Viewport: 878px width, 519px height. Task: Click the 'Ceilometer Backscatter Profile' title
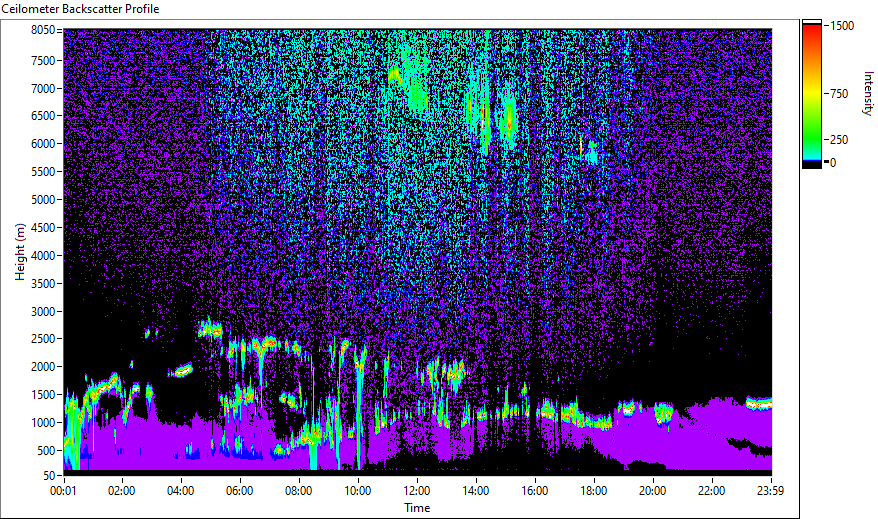coord(80,9)
